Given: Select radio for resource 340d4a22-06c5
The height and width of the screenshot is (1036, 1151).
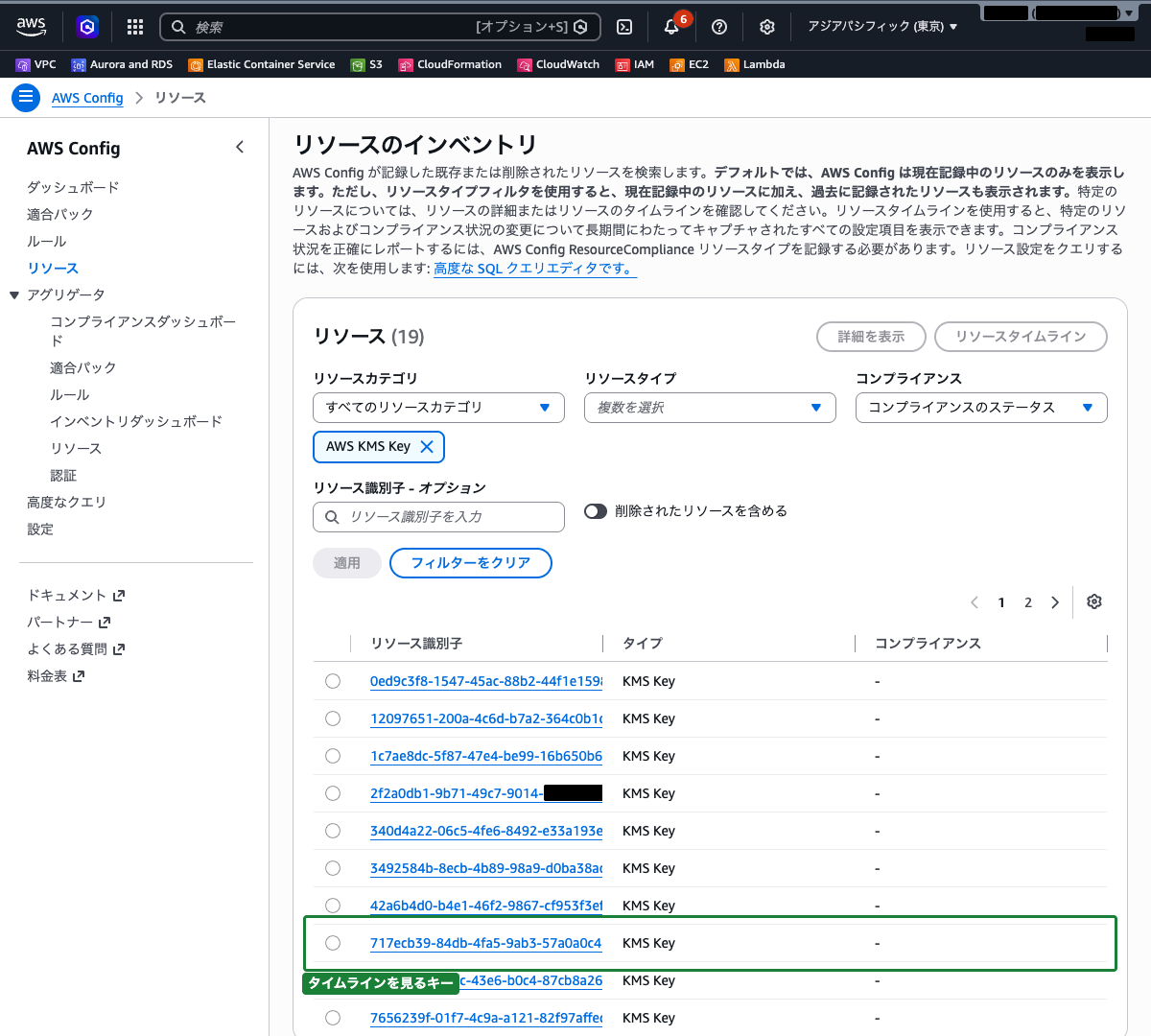Looking at the screenshot, I should pos(333,831).
